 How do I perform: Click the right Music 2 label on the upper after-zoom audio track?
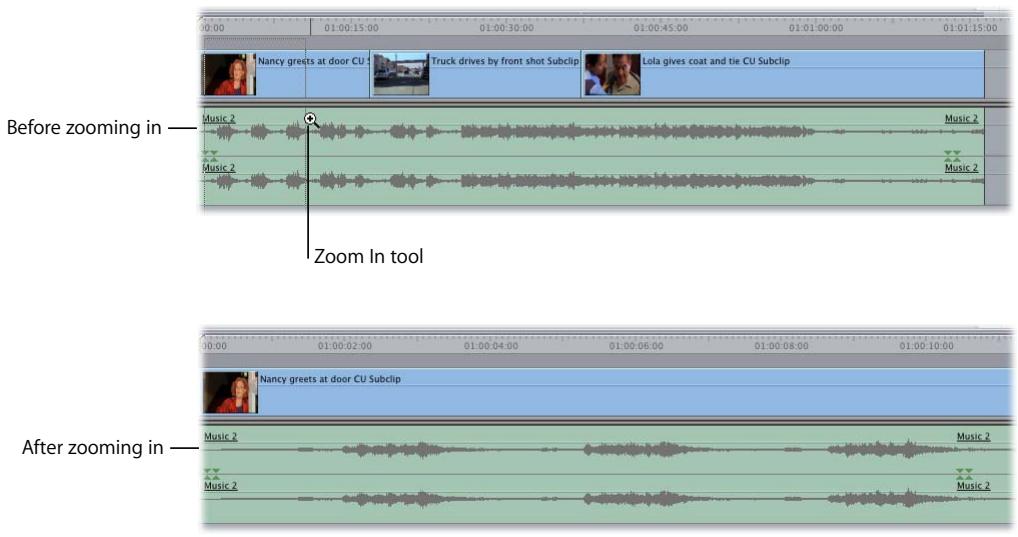[x=974, y=436]
